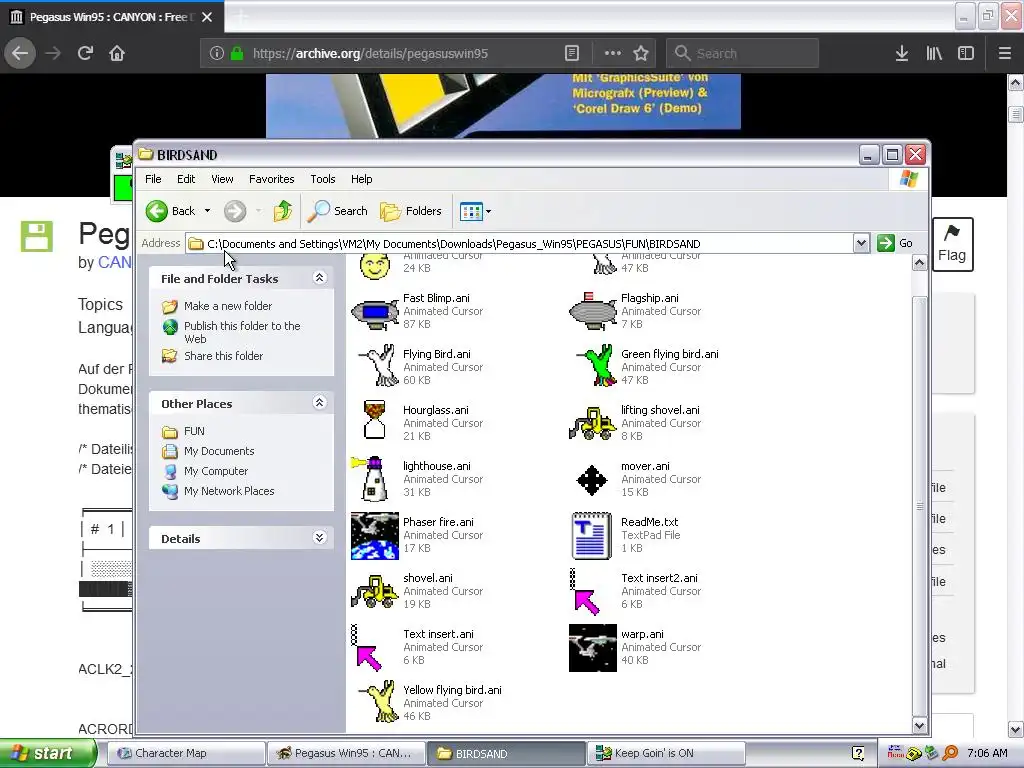The height and width of the screenshot is (768, 1024).
Task: Expand the Details panel
Action: coord(319,538)
